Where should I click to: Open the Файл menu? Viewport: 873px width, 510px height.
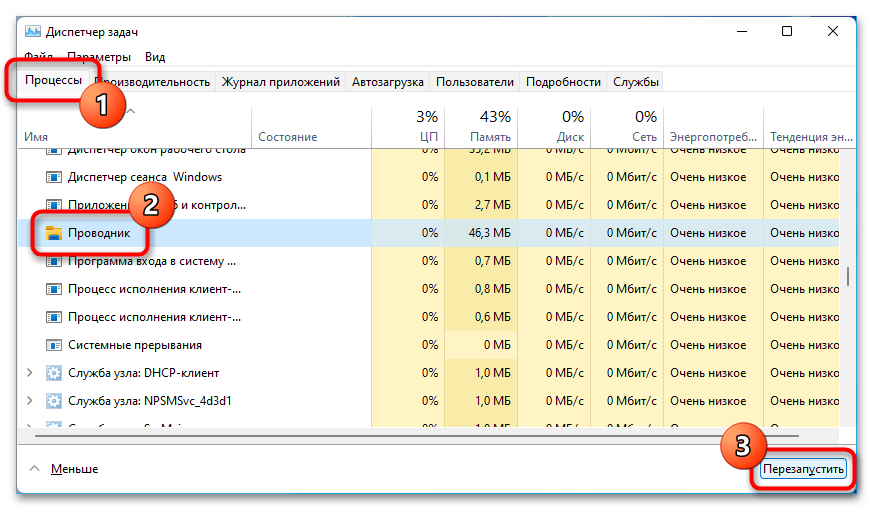click(x=38, y=57)
